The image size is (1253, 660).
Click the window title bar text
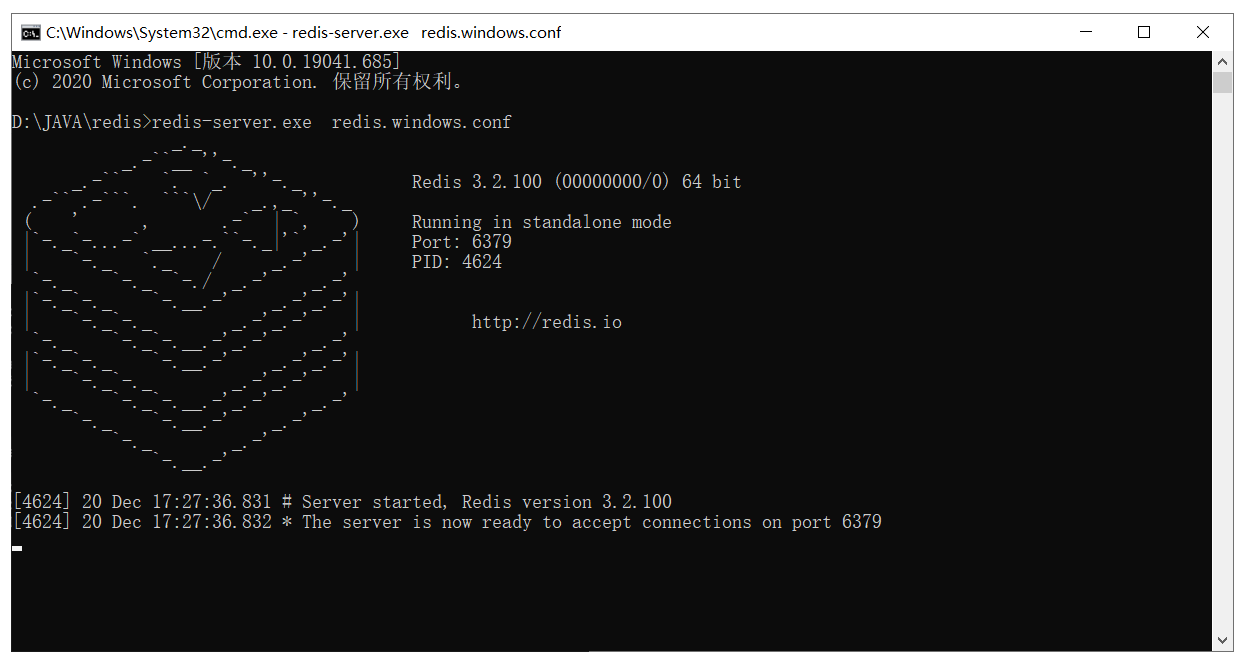pyautogui.click(x=304, y=32)
